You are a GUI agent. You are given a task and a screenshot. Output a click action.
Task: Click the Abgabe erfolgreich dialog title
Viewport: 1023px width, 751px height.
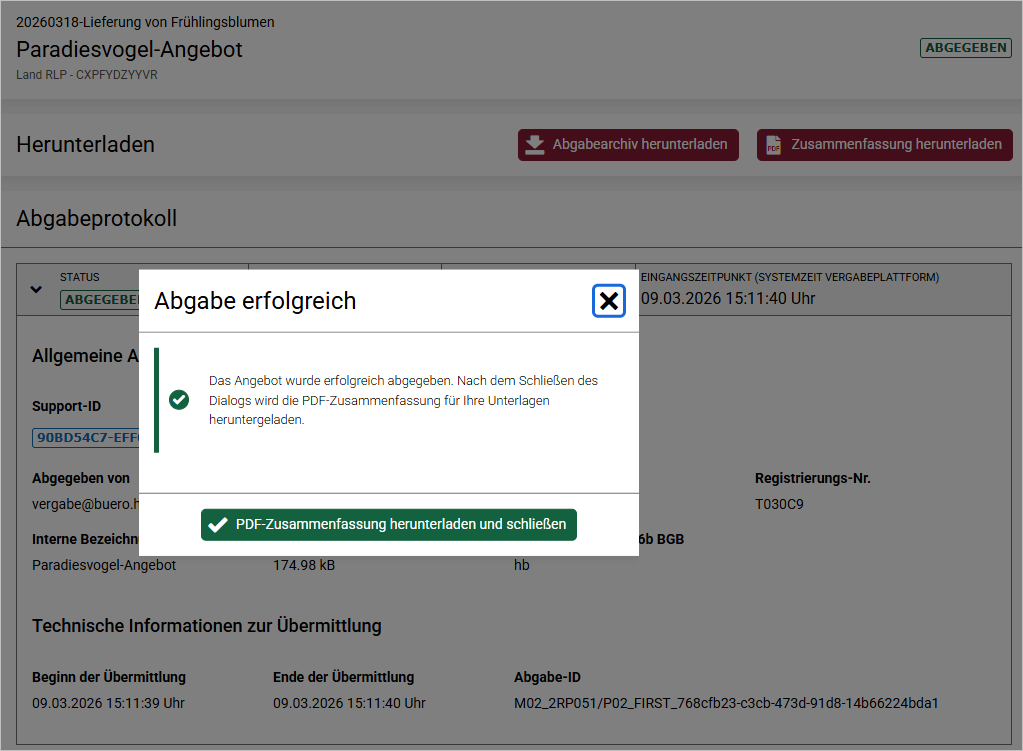tap(255, 301)
